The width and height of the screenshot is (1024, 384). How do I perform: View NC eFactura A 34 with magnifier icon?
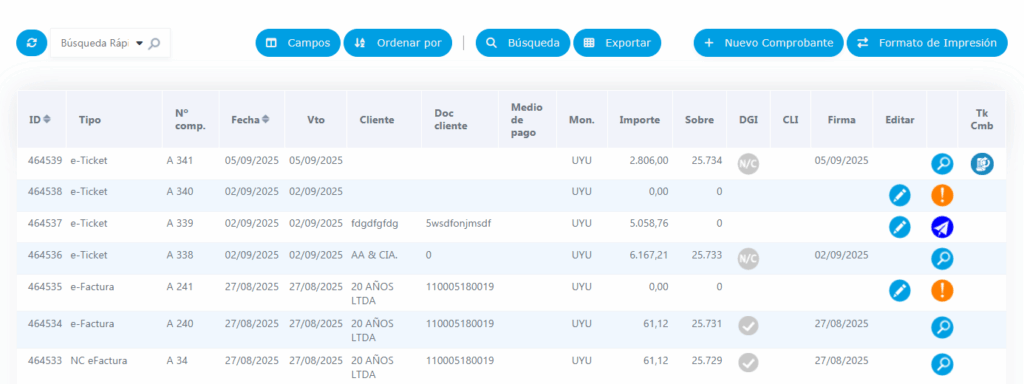pos(942,364)
